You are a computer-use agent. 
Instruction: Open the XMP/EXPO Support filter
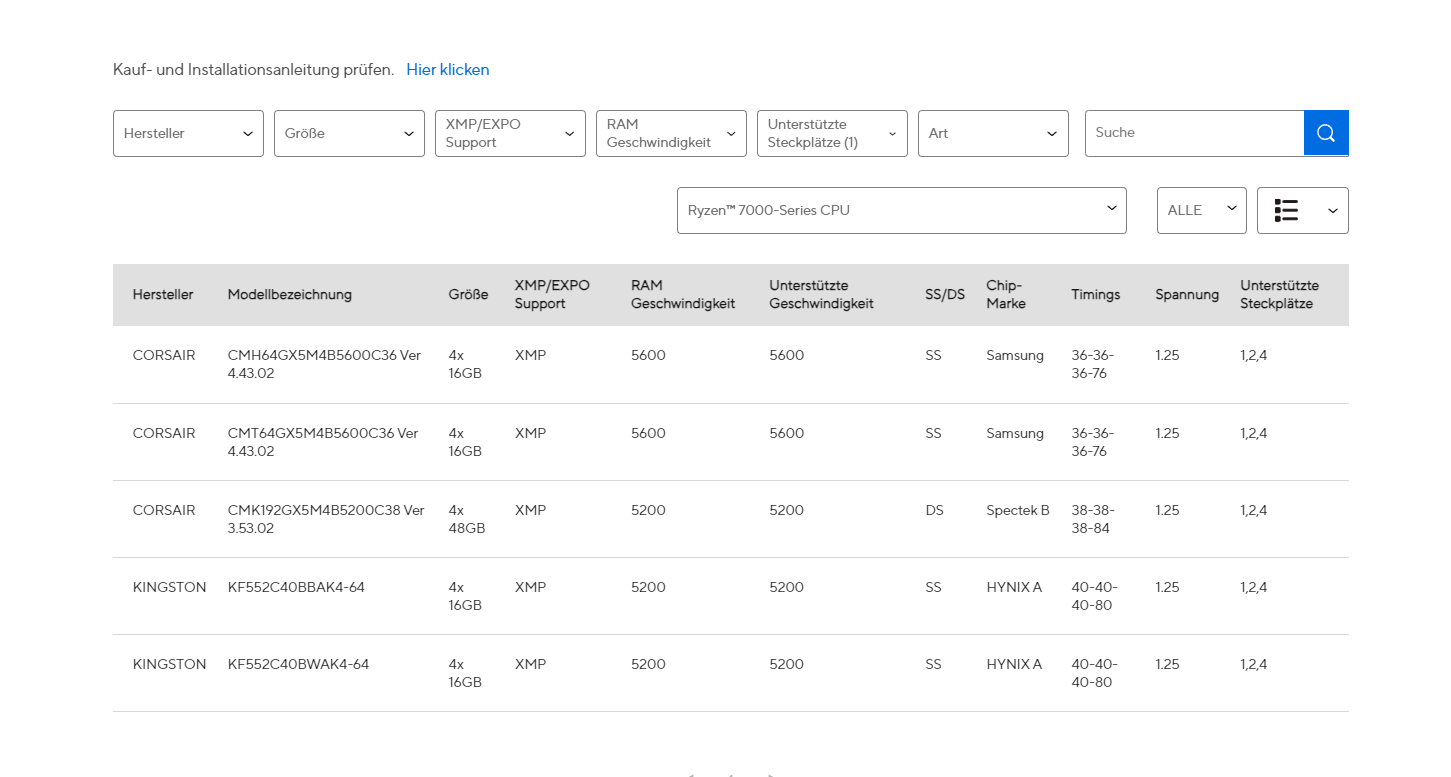tap(510, 133)
